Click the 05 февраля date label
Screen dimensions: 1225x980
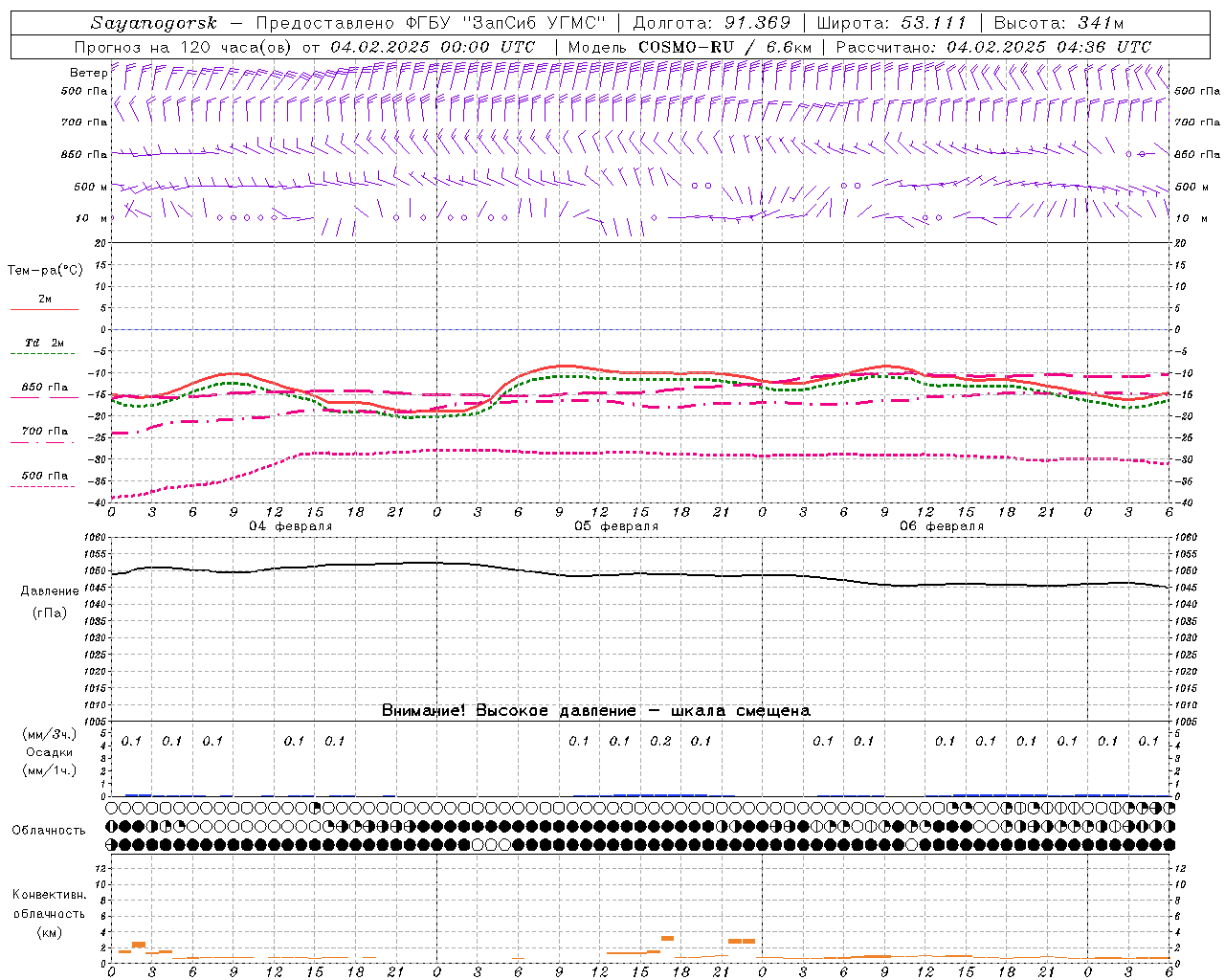point(616,526)
